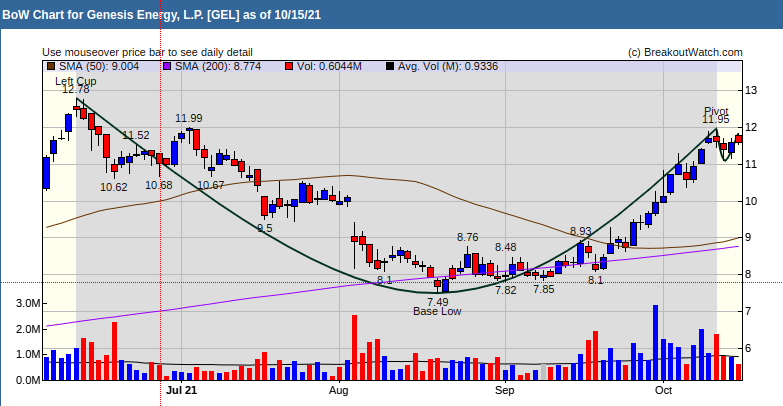The height and width of the screenshot is (406, 783).
Task: Click the 8.93 price label
Action: [x=581, y=232]
